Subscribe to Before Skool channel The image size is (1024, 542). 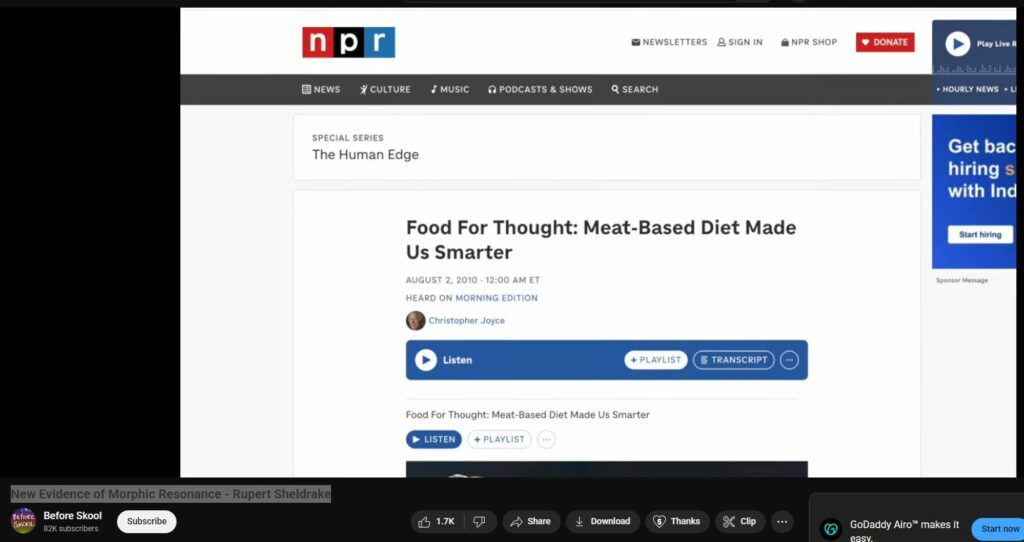[x=146, y=521]
